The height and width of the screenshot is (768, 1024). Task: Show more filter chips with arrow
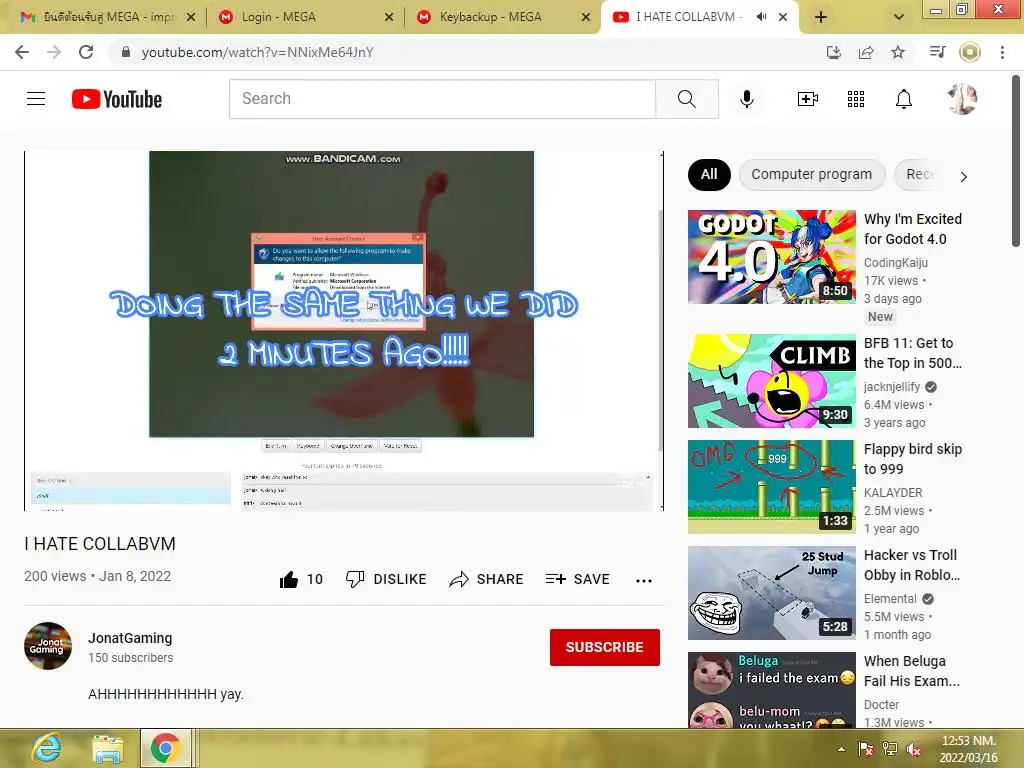(x=963, y=176)
